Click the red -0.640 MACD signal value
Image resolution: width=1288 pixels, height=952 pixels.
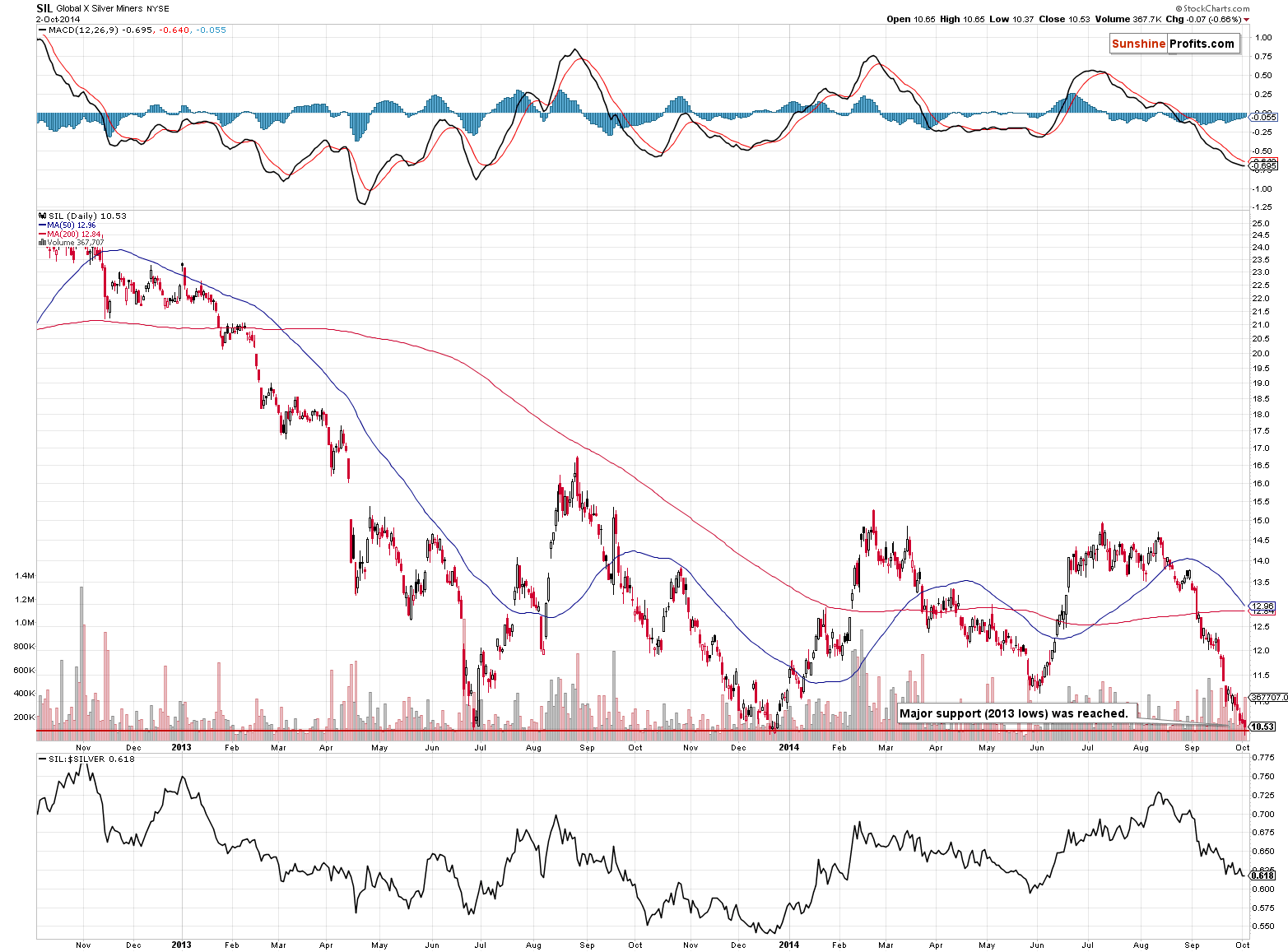click(174, 30)
